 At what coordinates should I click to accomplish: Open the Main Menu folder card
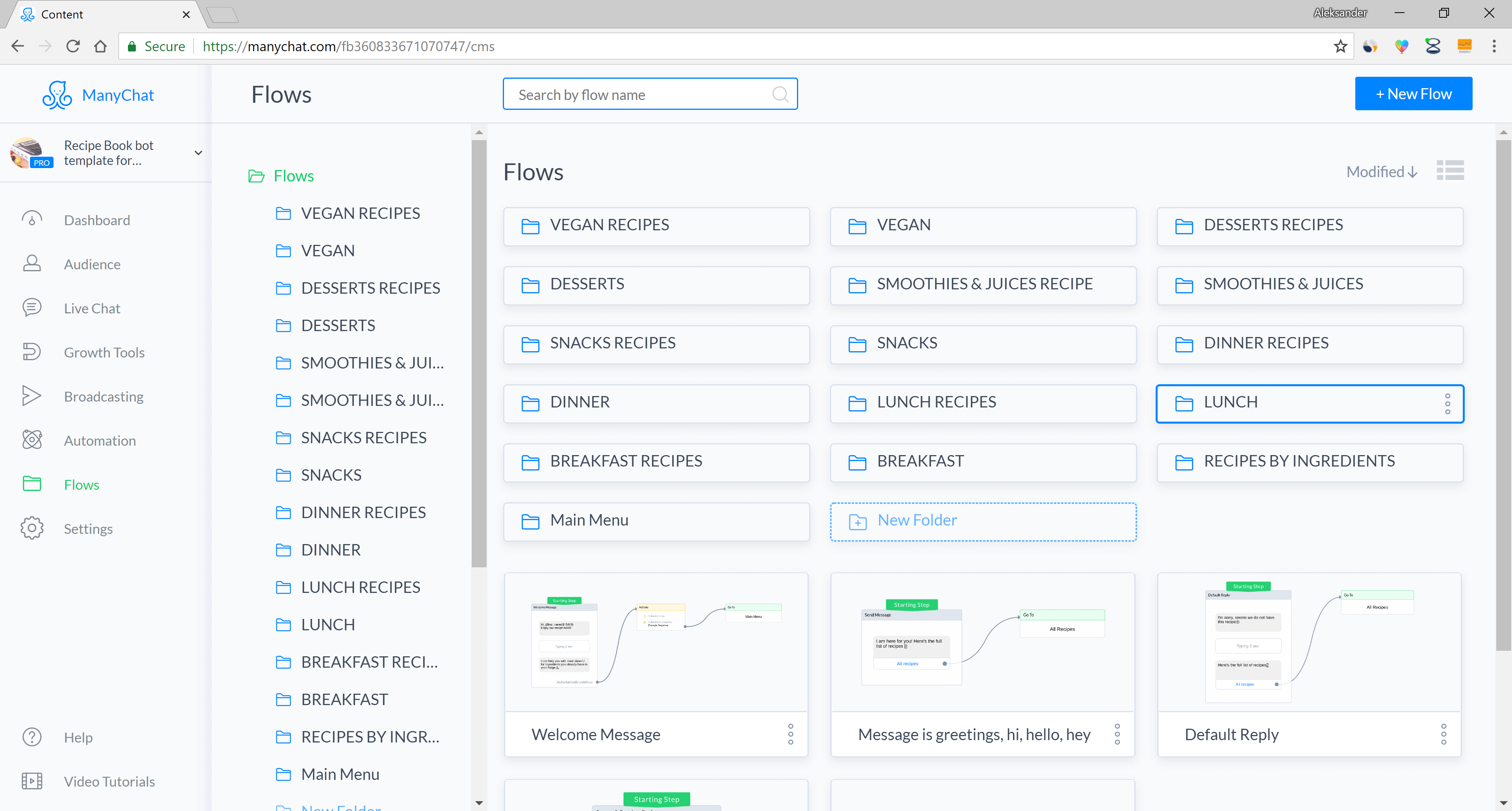656,521
